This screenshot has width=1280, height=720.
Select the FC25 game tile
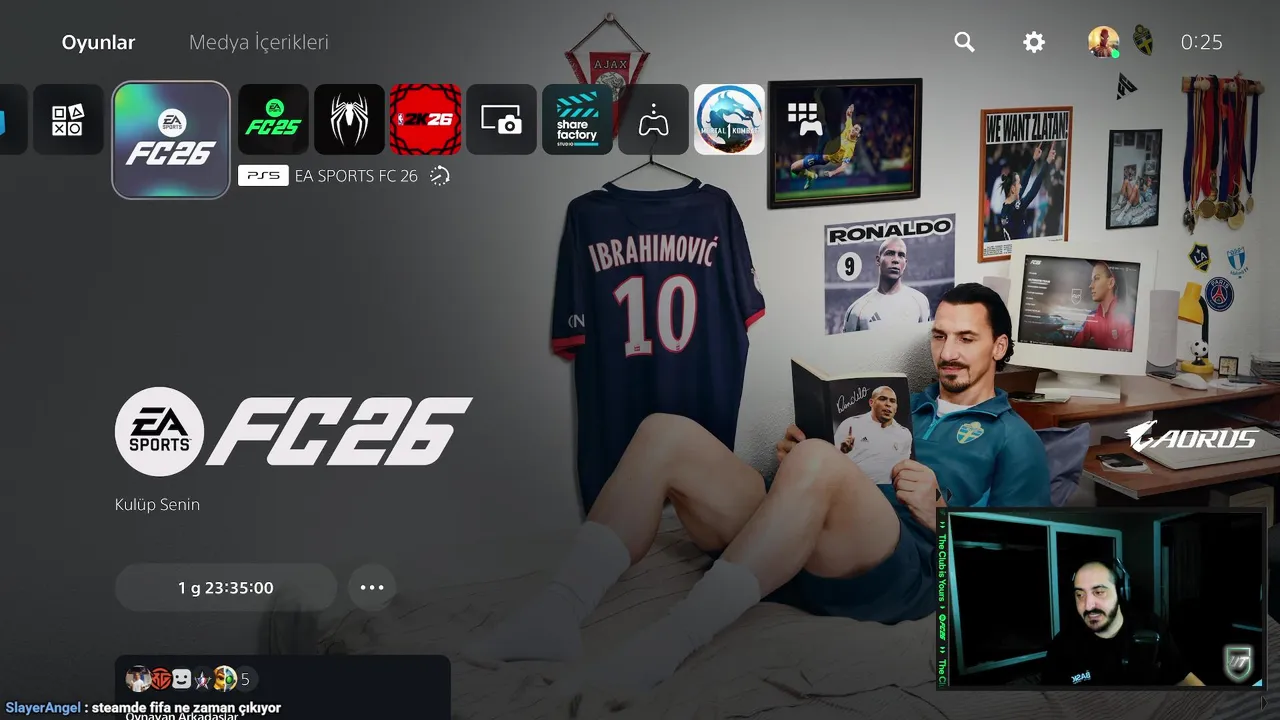point(273,119)
